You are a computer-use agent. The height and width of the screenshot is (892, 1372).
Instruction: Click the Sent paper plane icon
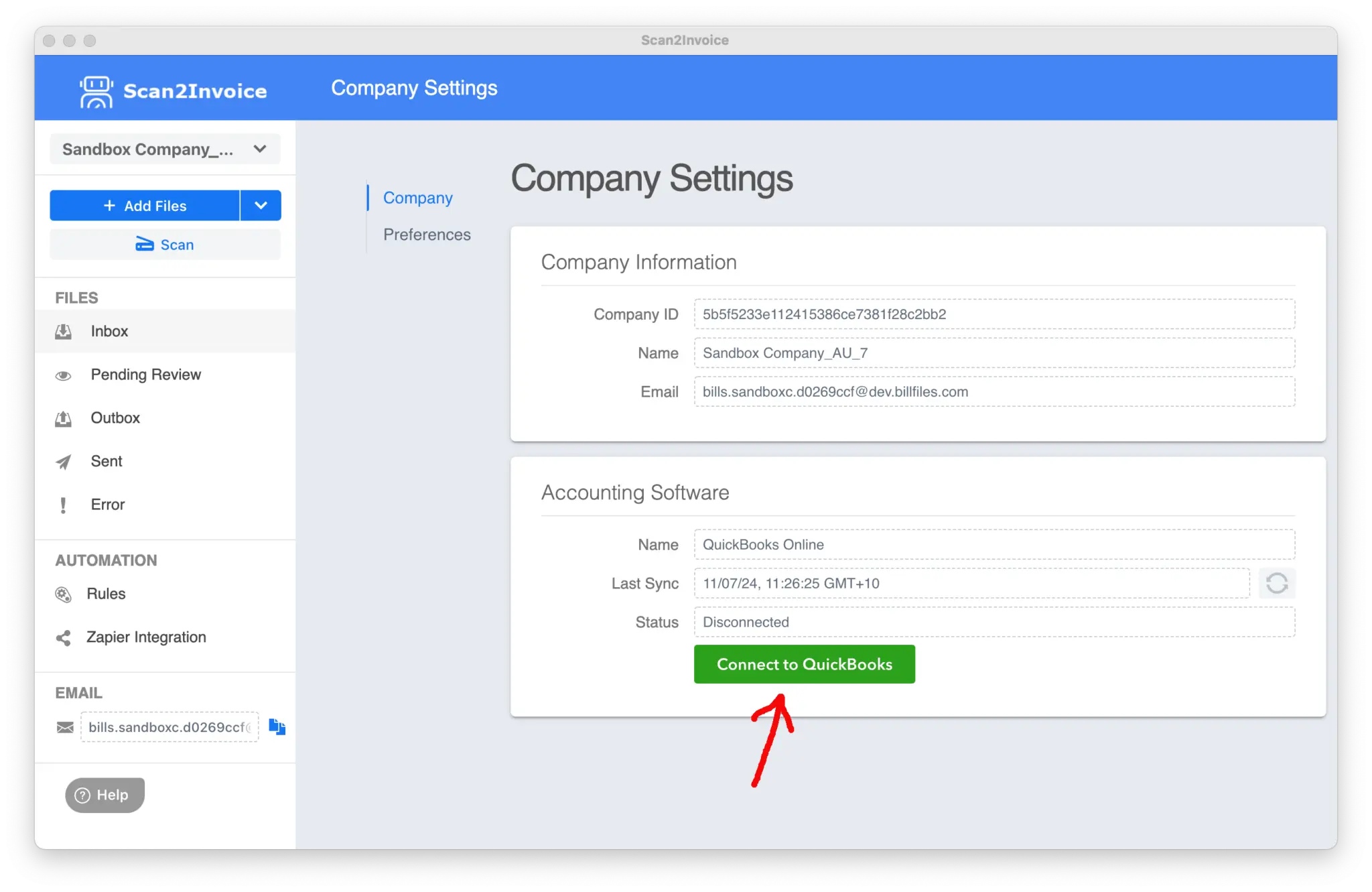pos(64,462)
